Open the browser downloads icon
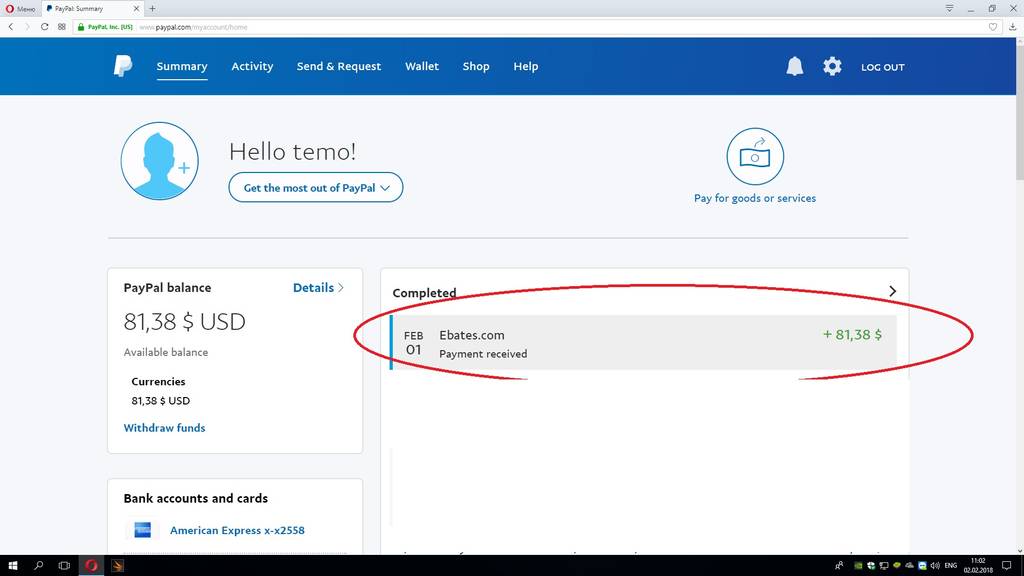Viewport: 1024px width, 576px height. pos(1012,27)
